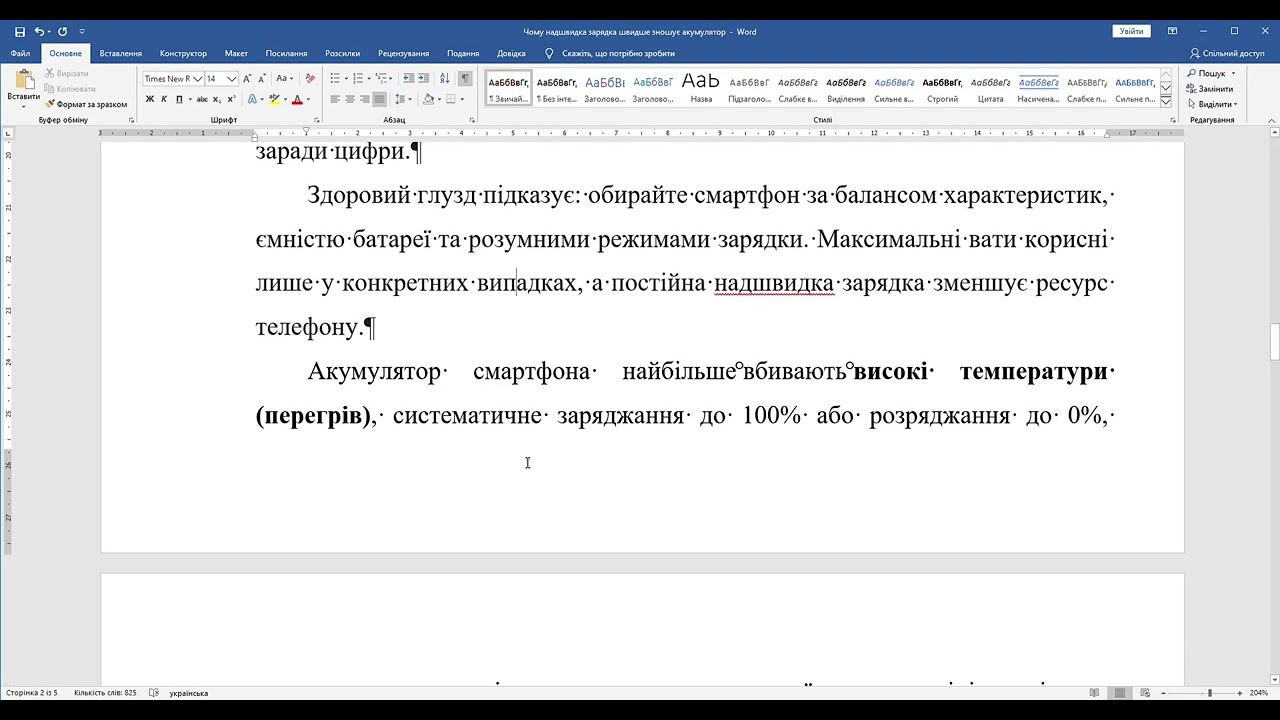The height and width of the screenshot is (720, 1280).
Task: Toggle superscript formatting
Action: tap(231, 99)
